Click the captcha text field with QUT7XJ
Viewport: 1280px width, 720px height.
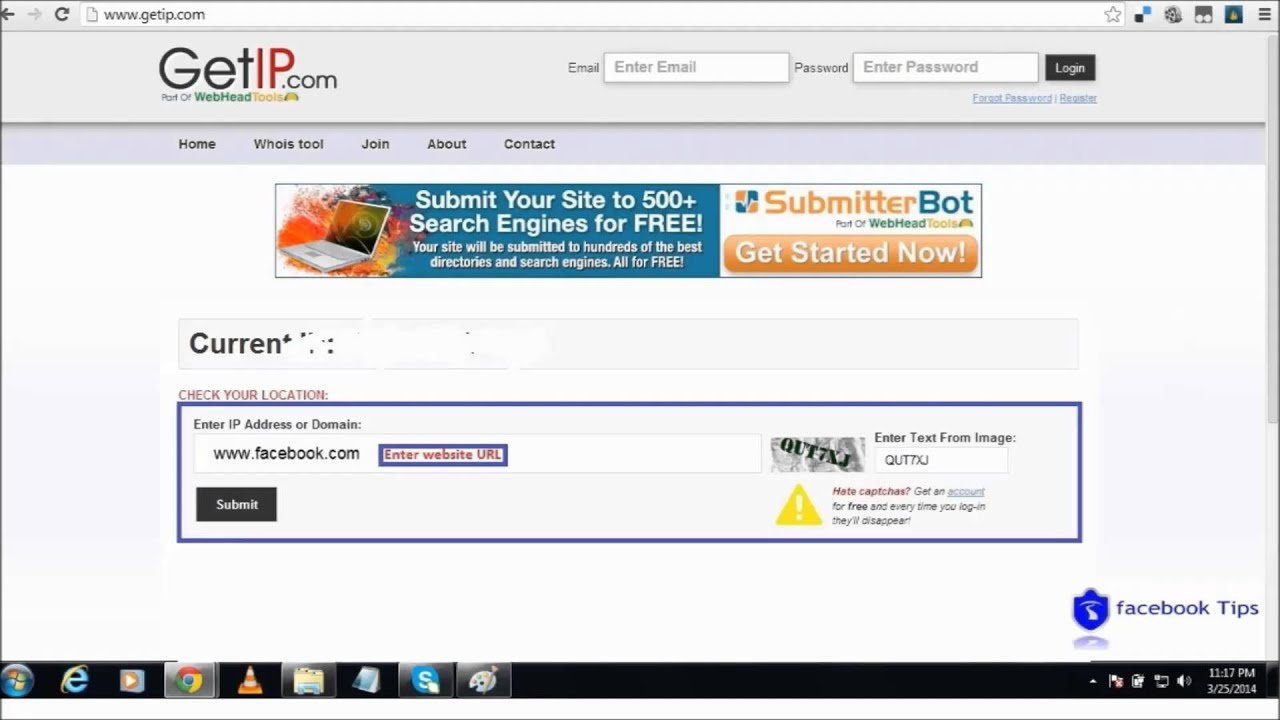[940, 460]
